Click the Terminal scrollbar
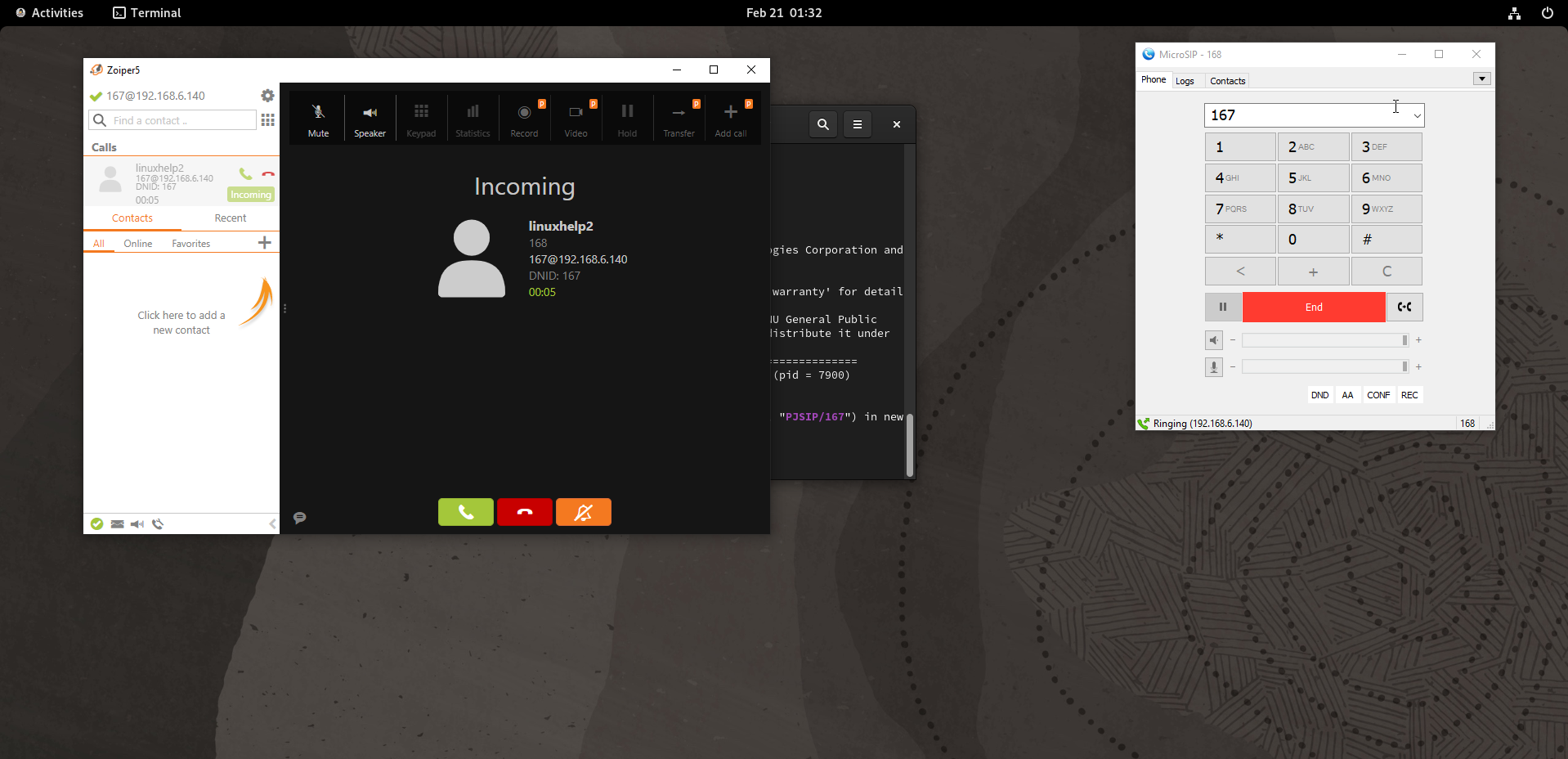The width and height of the screenshot is (1568, 759). pyautogui.click(x=909, y=445)
